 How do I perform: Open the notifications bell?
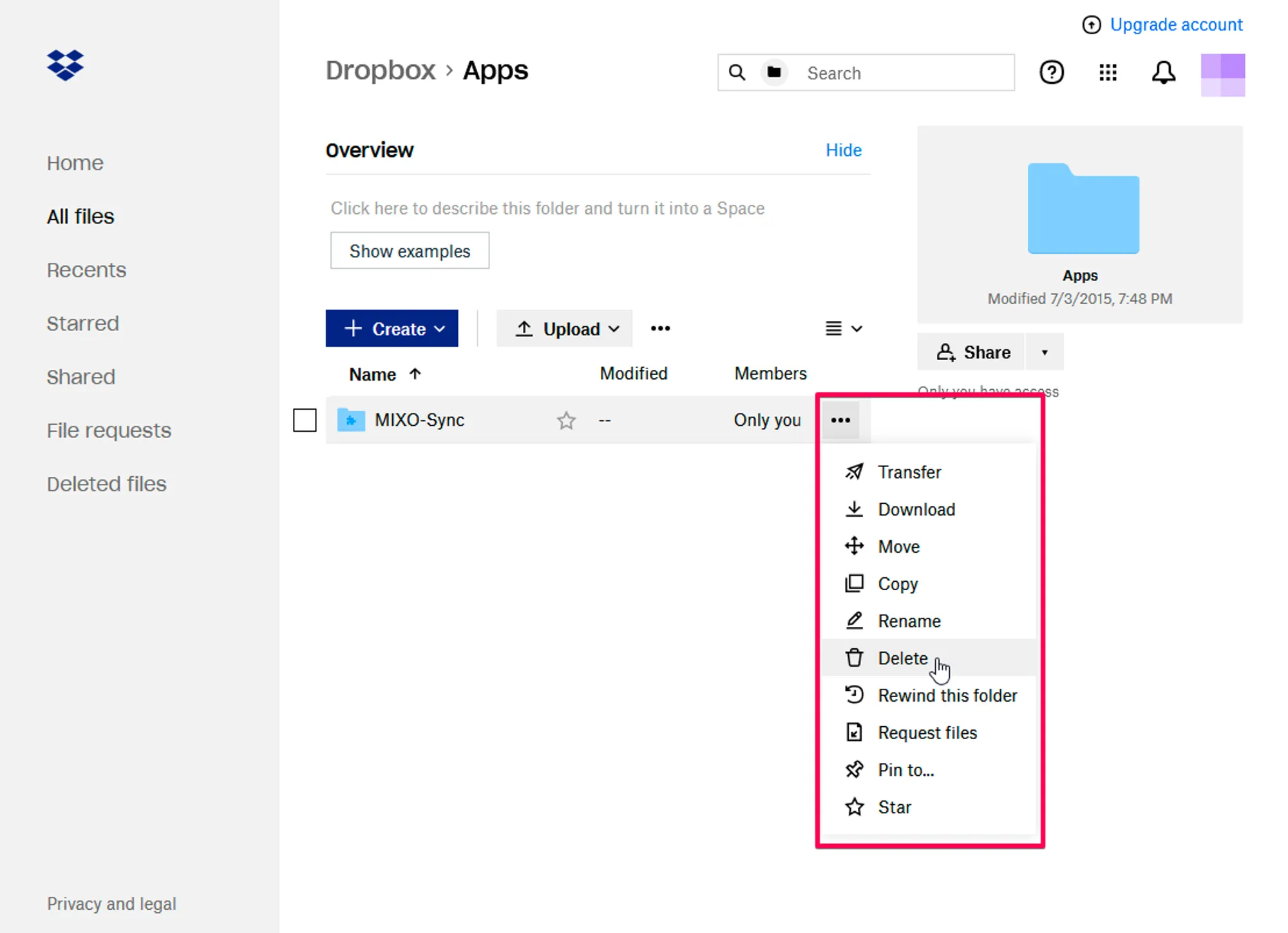coord(1163,72)
